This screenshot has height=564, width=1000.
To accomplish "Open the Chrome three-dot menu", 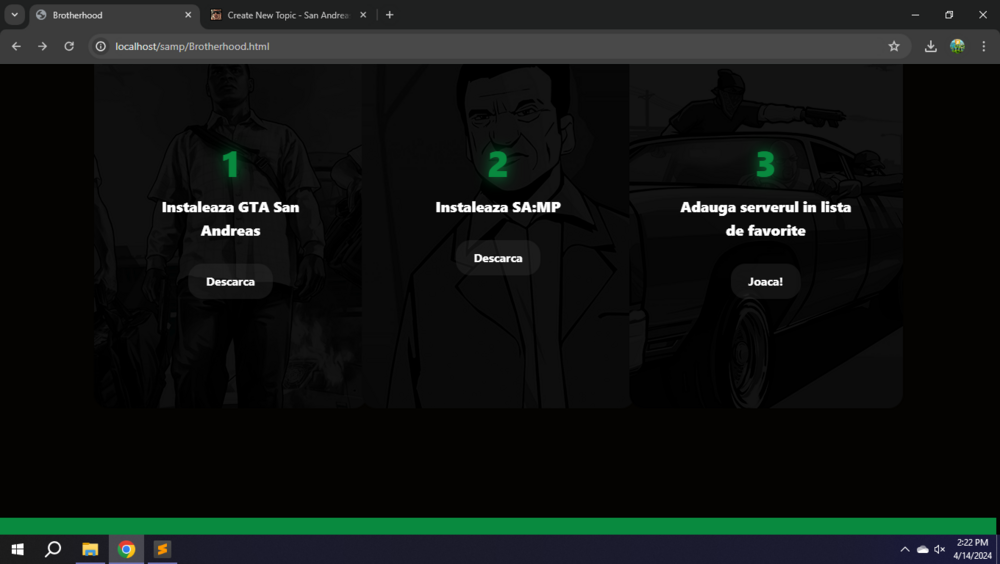I will 983,46.
